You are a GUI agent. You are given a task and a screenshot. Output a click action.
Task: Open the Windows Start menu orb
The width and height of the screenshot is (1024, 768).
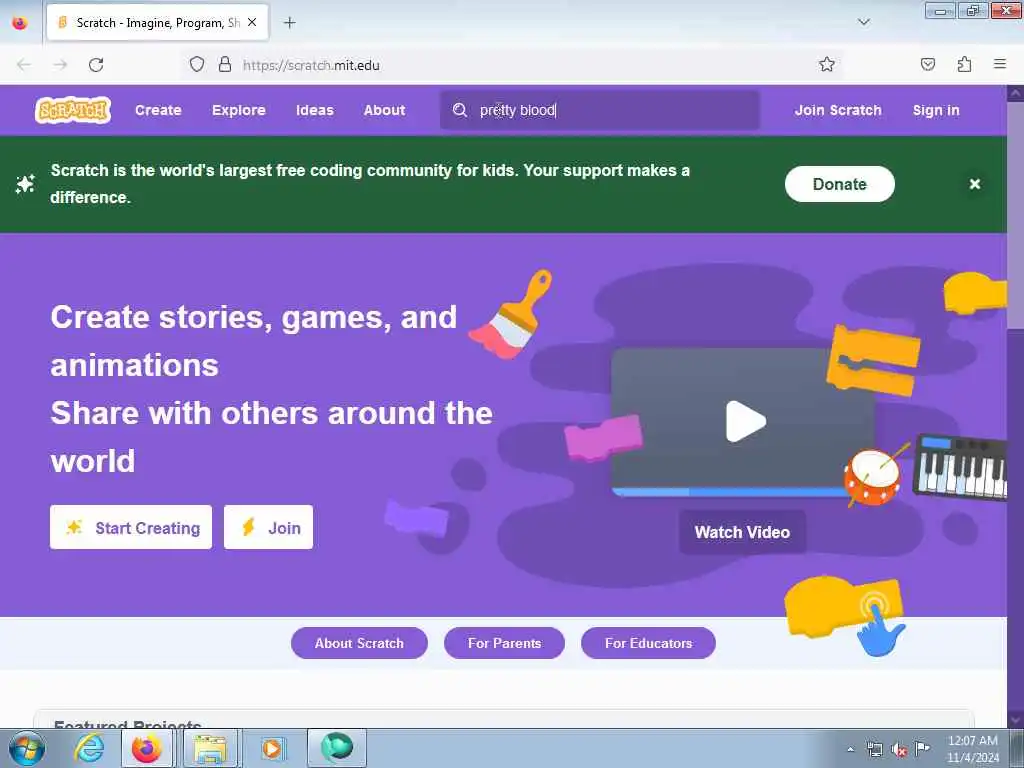27,748
